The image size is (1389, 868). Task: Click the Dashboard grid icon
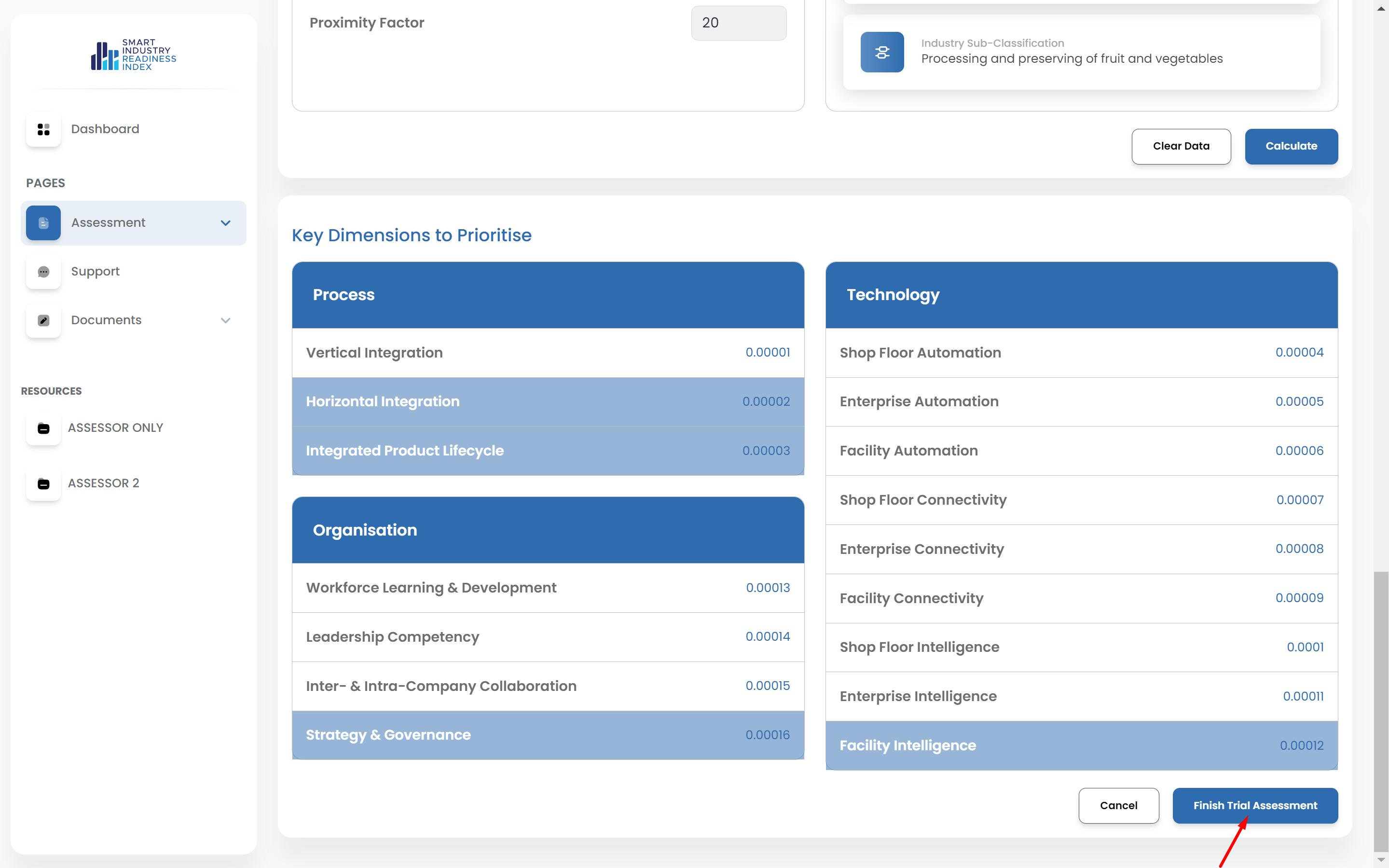pos(43,129)
